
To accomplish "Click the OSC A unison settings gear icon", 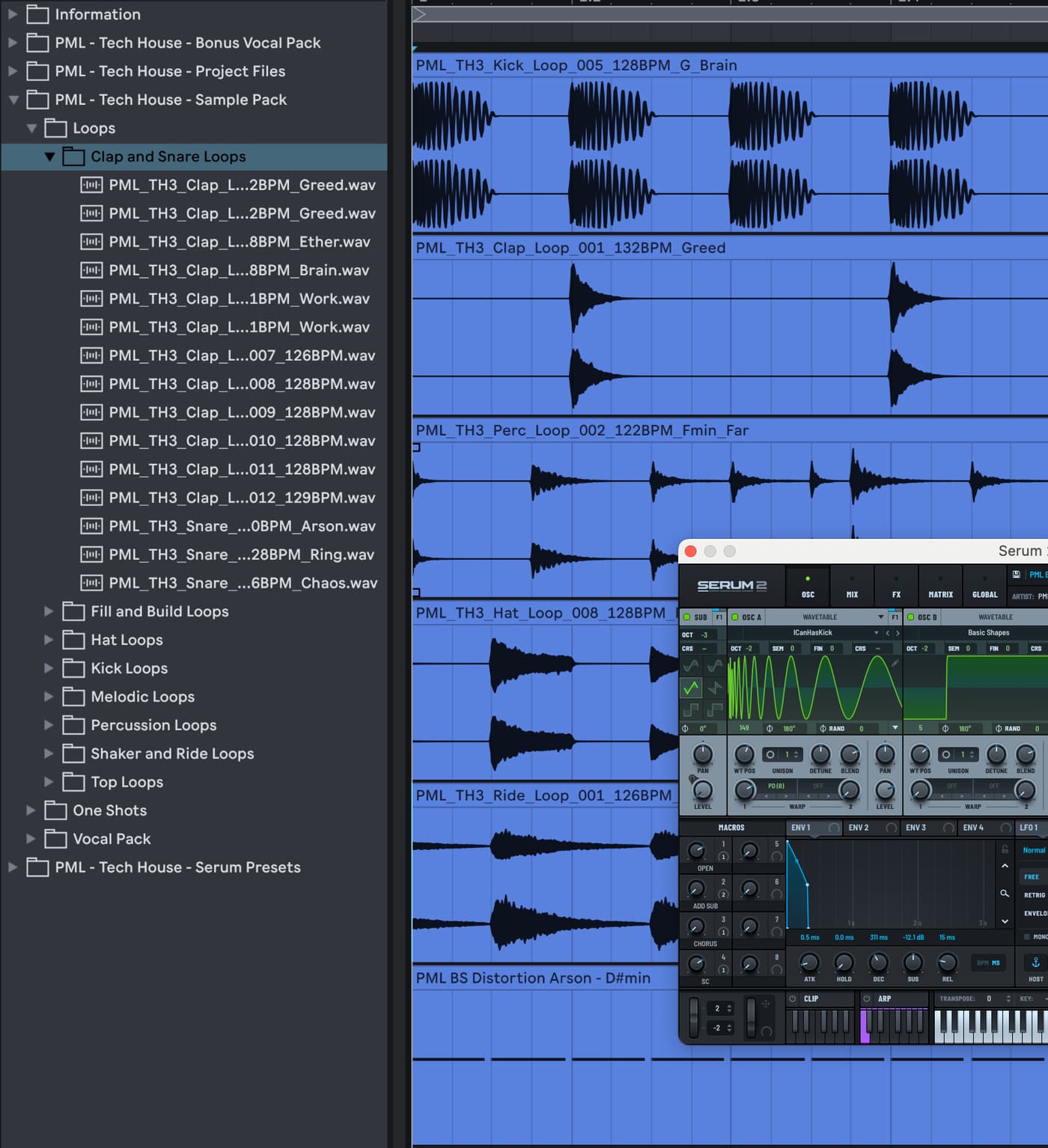I will tap(770, 754).
